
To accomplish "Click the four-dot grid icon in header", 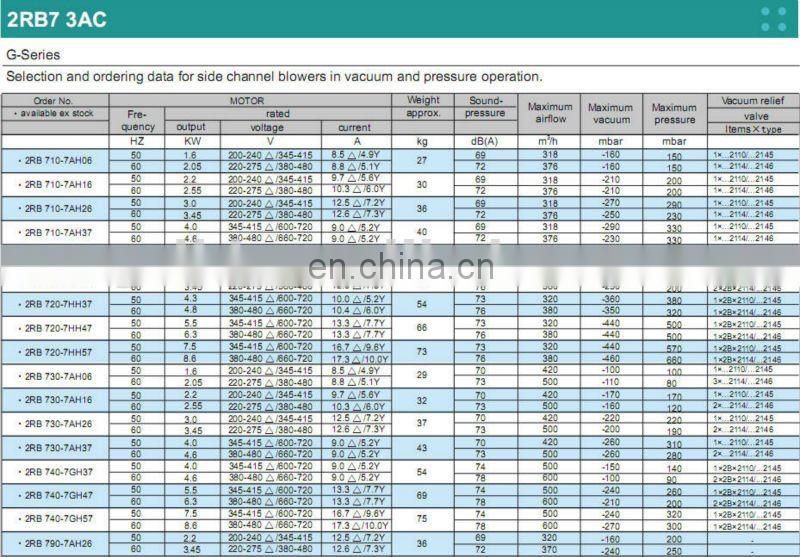I will tap(773, 19).
